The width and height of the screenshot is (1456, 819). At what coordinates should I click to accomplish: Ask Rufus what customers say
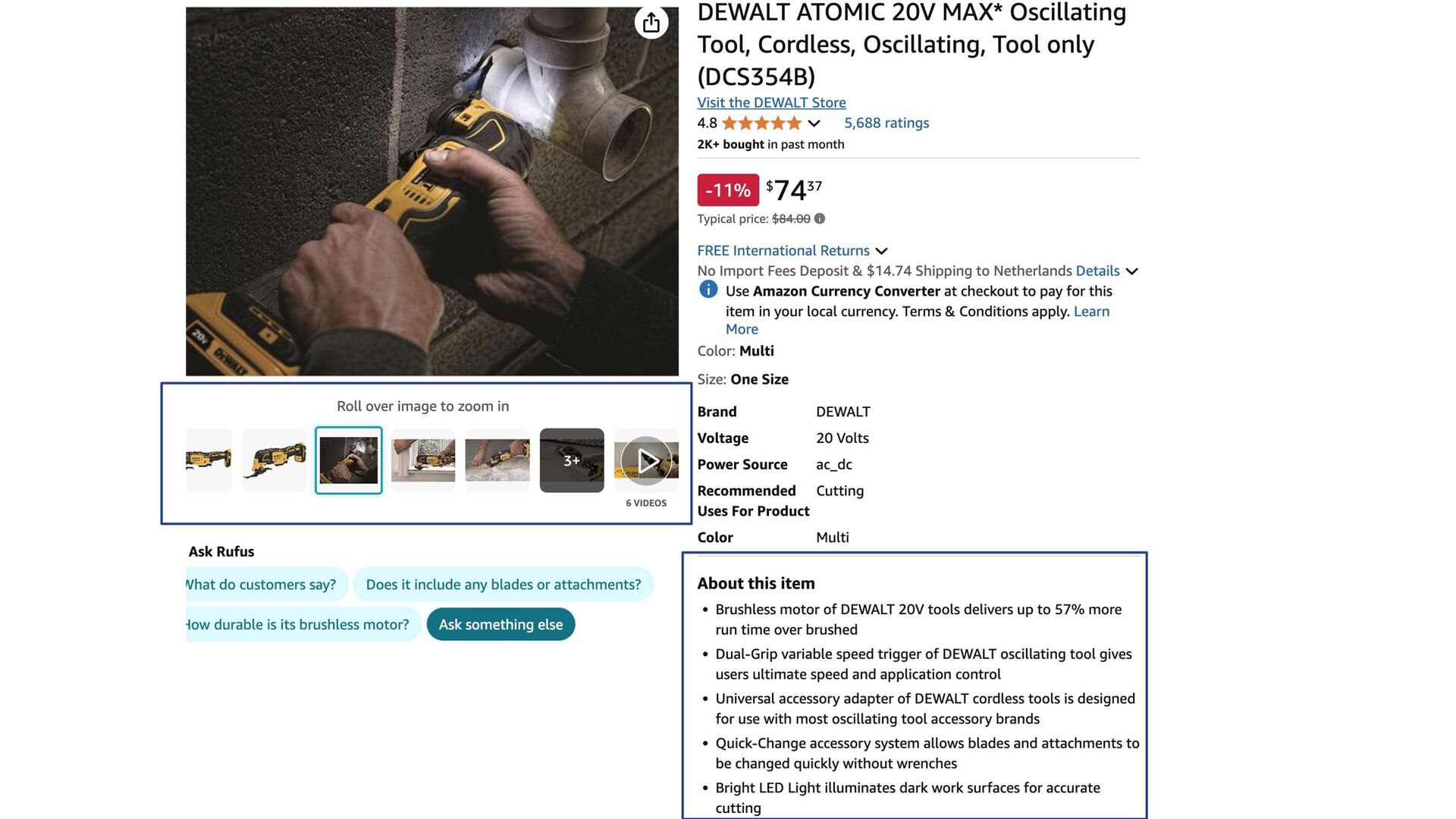[x=262, y=585]
